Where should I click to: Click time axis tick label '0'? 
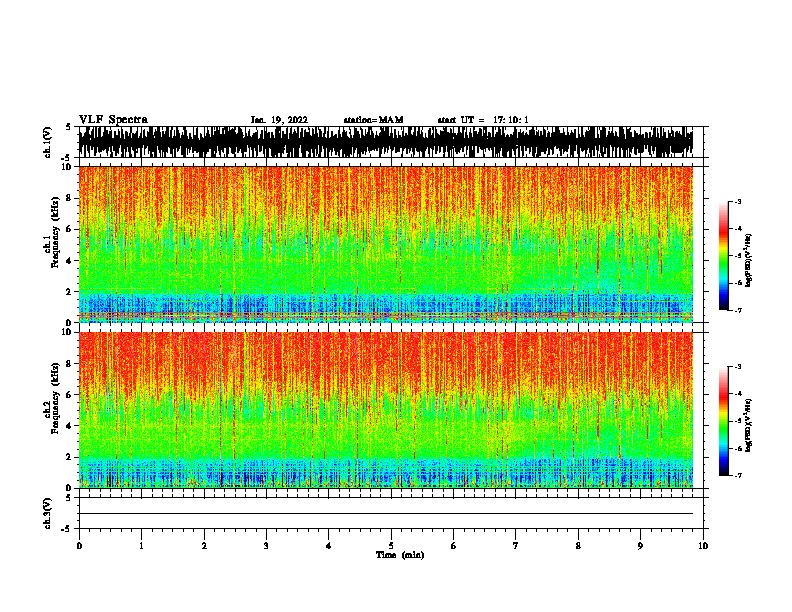(x=79, y=546)
